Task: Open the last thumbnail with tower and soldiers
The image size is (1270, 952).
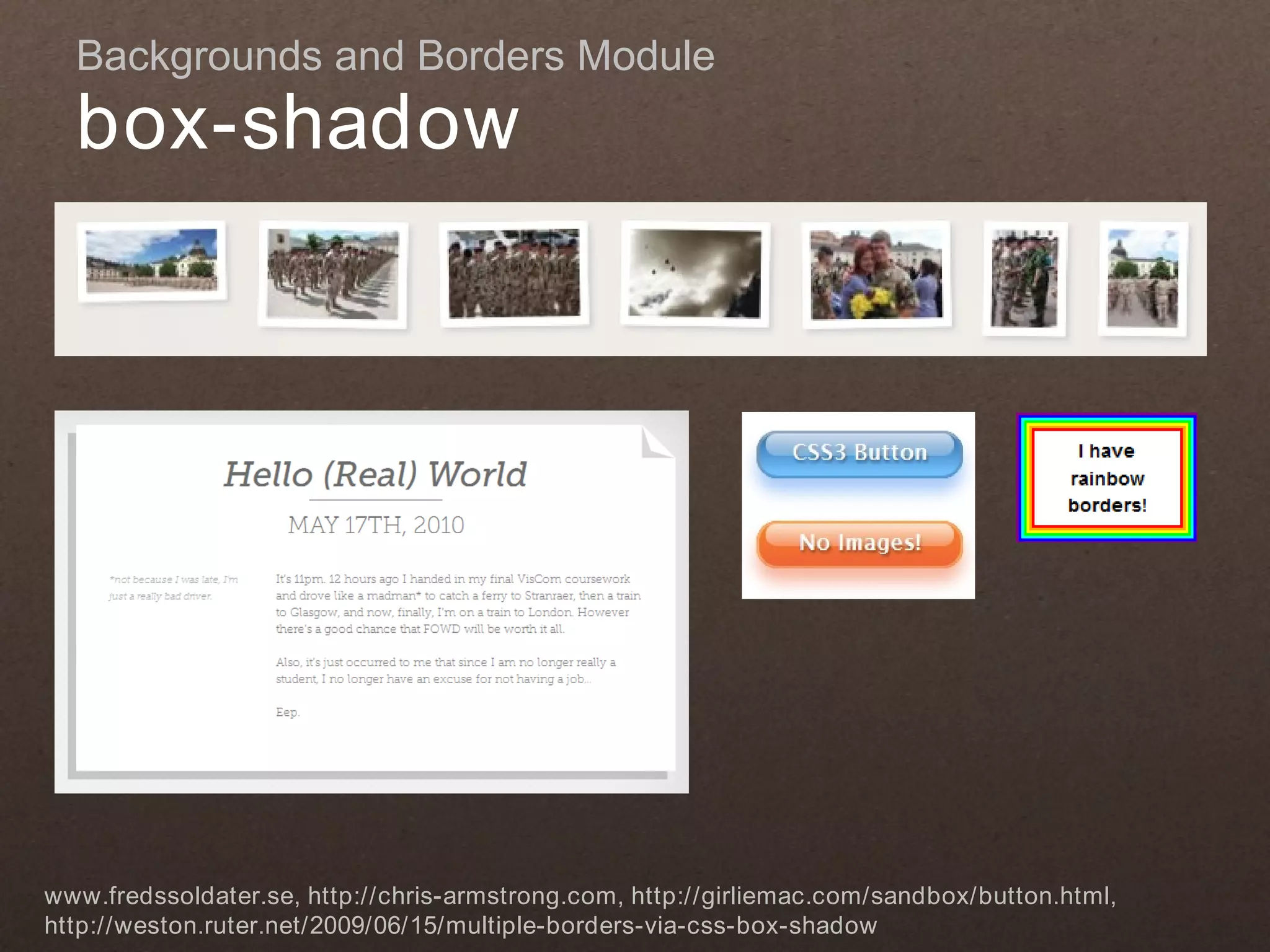Action: 1143,278
